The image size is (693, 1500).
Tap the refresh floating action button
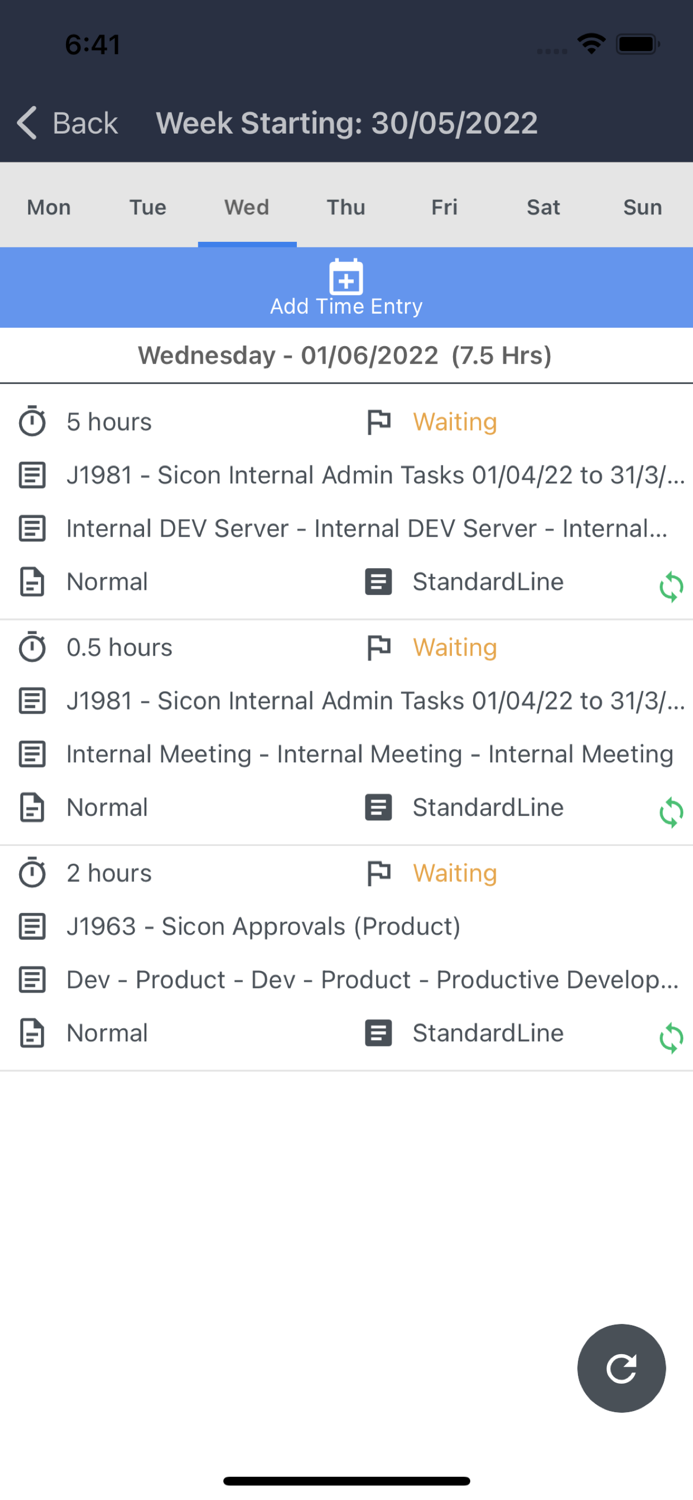point(621,1368)
